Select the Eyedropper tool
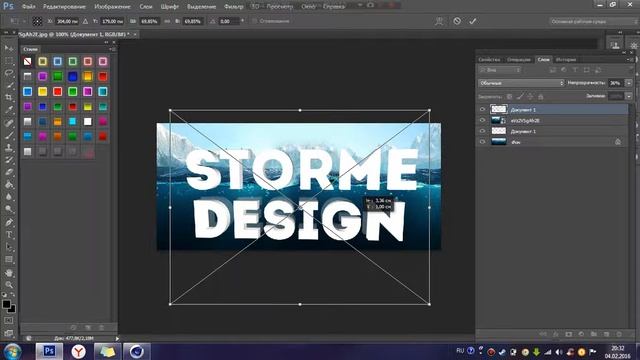This screenshot has height=360, width=640. point(9,110)
